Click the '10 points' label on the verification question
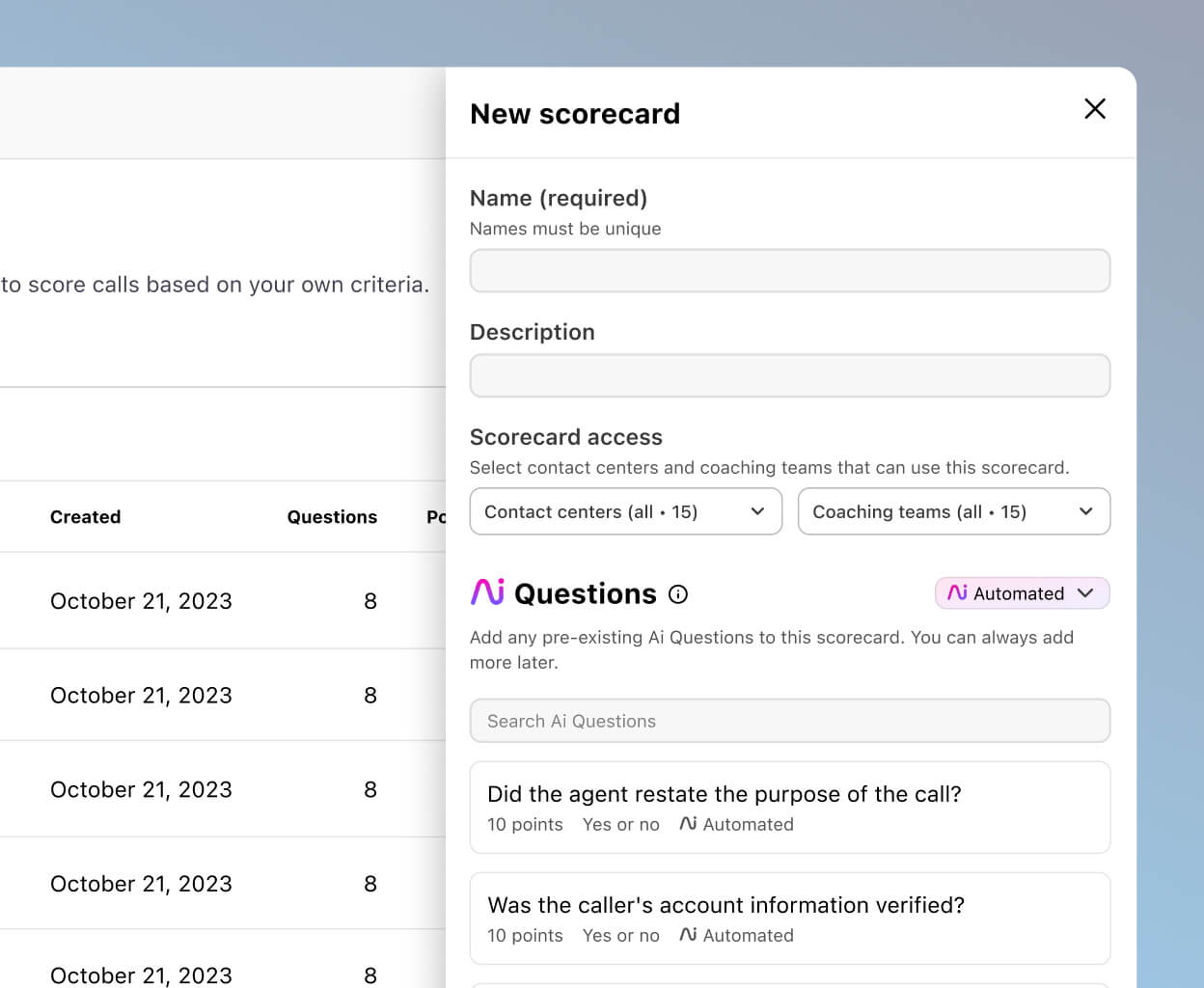The height and width of the screenshot is (988, 1204). (x=525, y=935)
